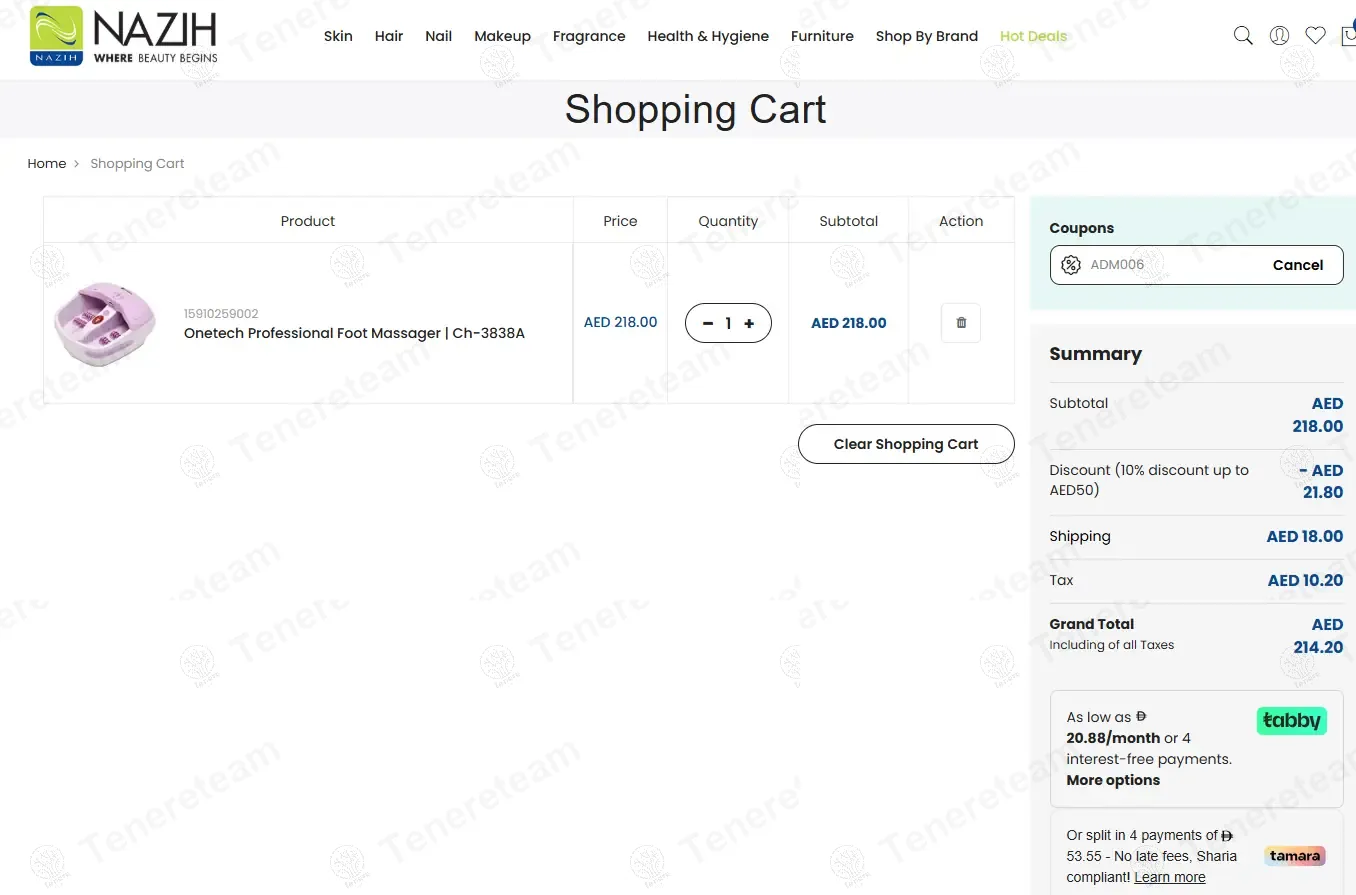Open the Hot Deals menu
This screenshot has width=1356, height=895.
click(1033, 36)
